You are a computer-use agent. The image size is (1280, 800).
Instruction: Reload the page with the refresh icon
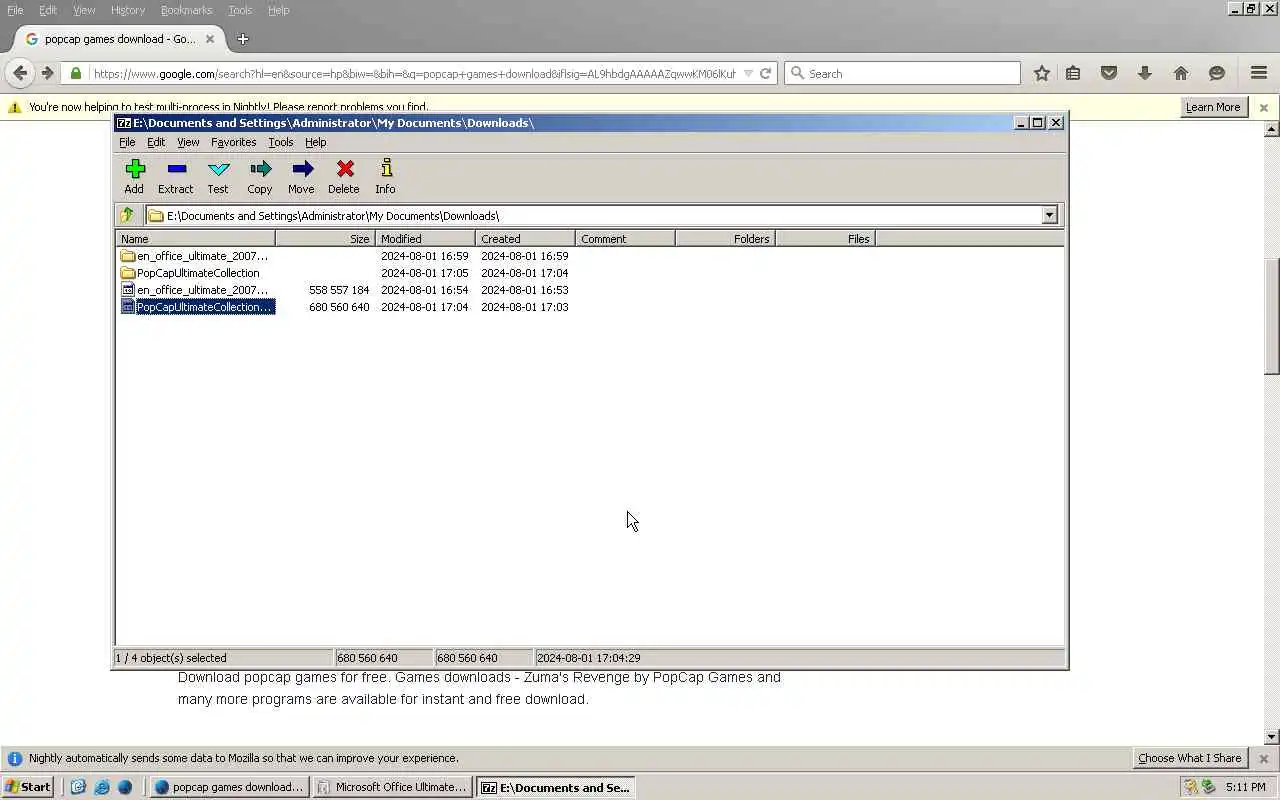point(766,73)
